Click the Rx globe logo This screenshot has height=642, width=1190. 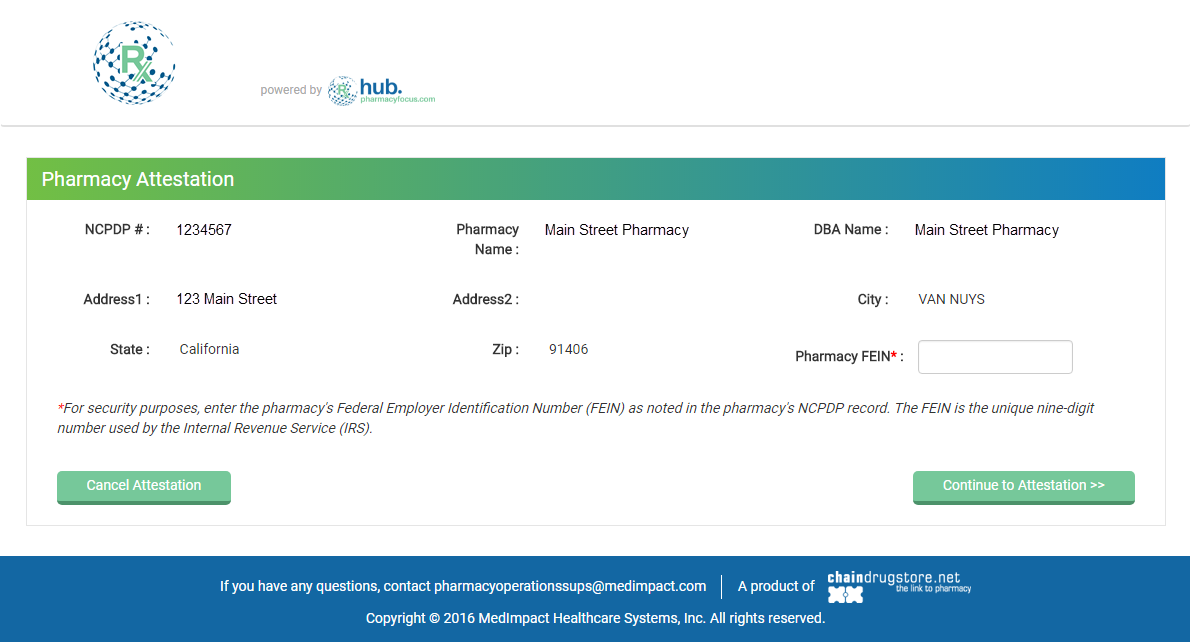click(134, 63)
